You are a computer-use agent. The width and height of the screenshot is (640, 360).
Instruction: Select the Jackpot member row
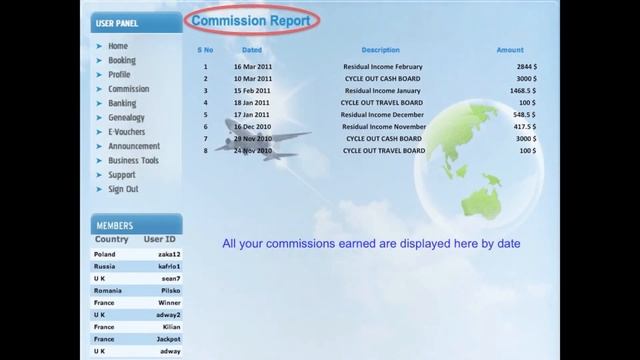coord(137,339)
